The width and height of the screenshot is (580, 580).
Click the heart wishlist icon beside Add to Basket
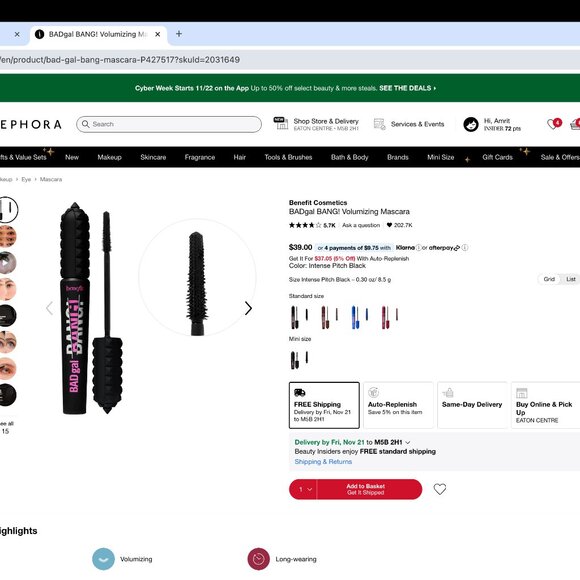(439, 489)
